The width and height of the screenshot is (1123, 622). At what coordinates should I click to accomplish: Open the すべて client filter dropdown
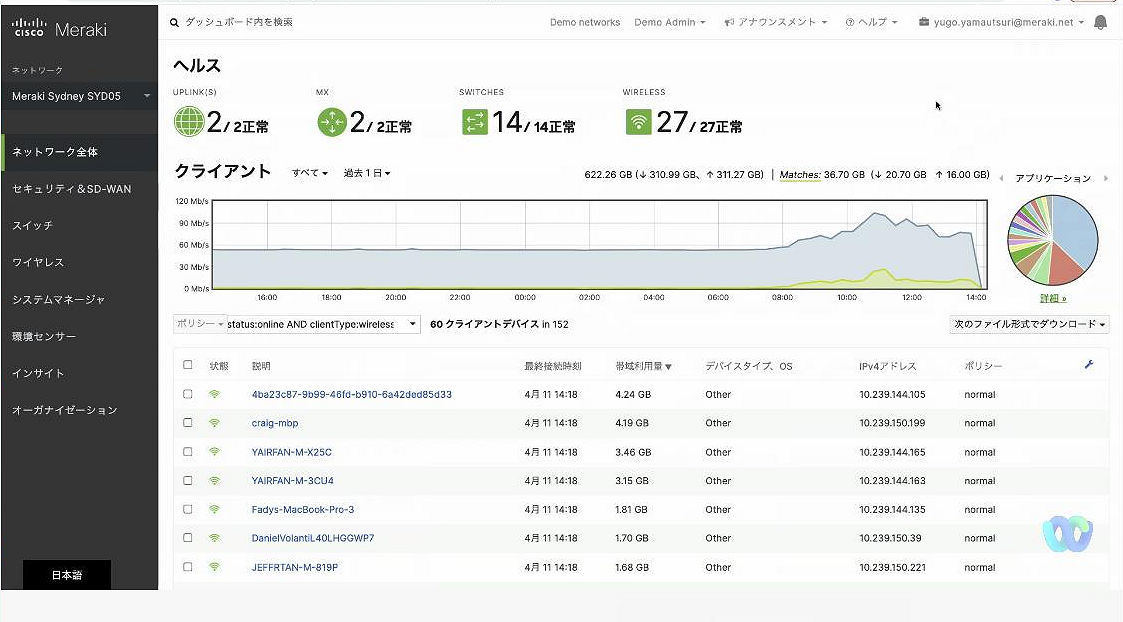pos(309,173)
